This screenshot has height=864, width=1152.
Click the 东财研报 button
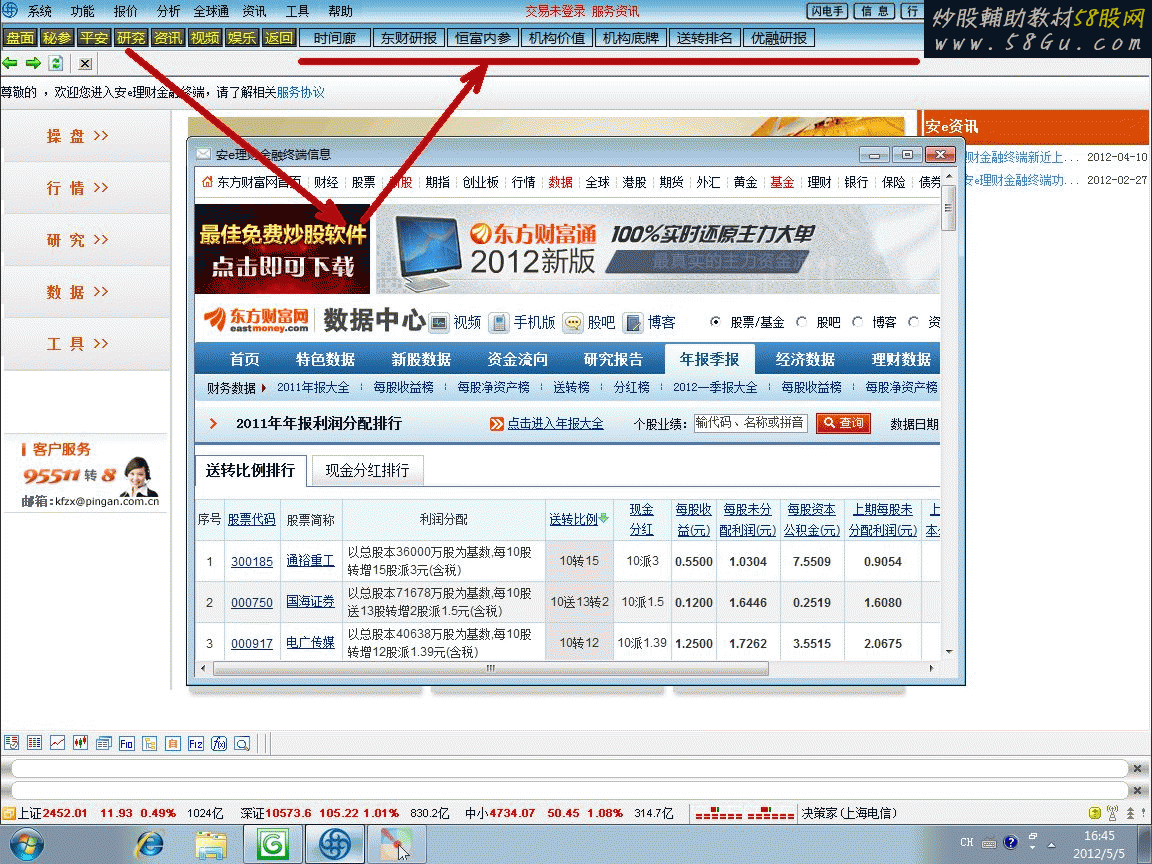pos(409,38)
